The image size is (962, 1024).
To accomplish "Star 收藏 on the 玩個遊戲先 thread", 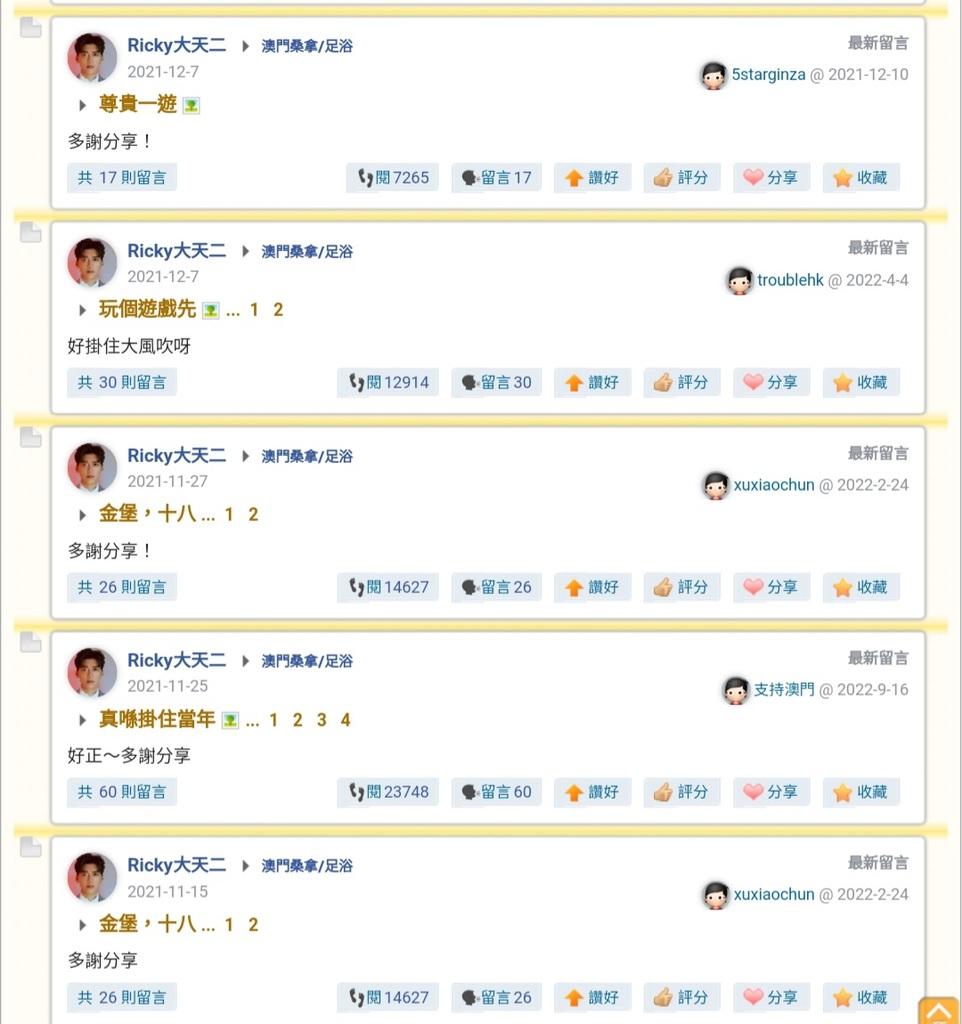I will (861, 382).
